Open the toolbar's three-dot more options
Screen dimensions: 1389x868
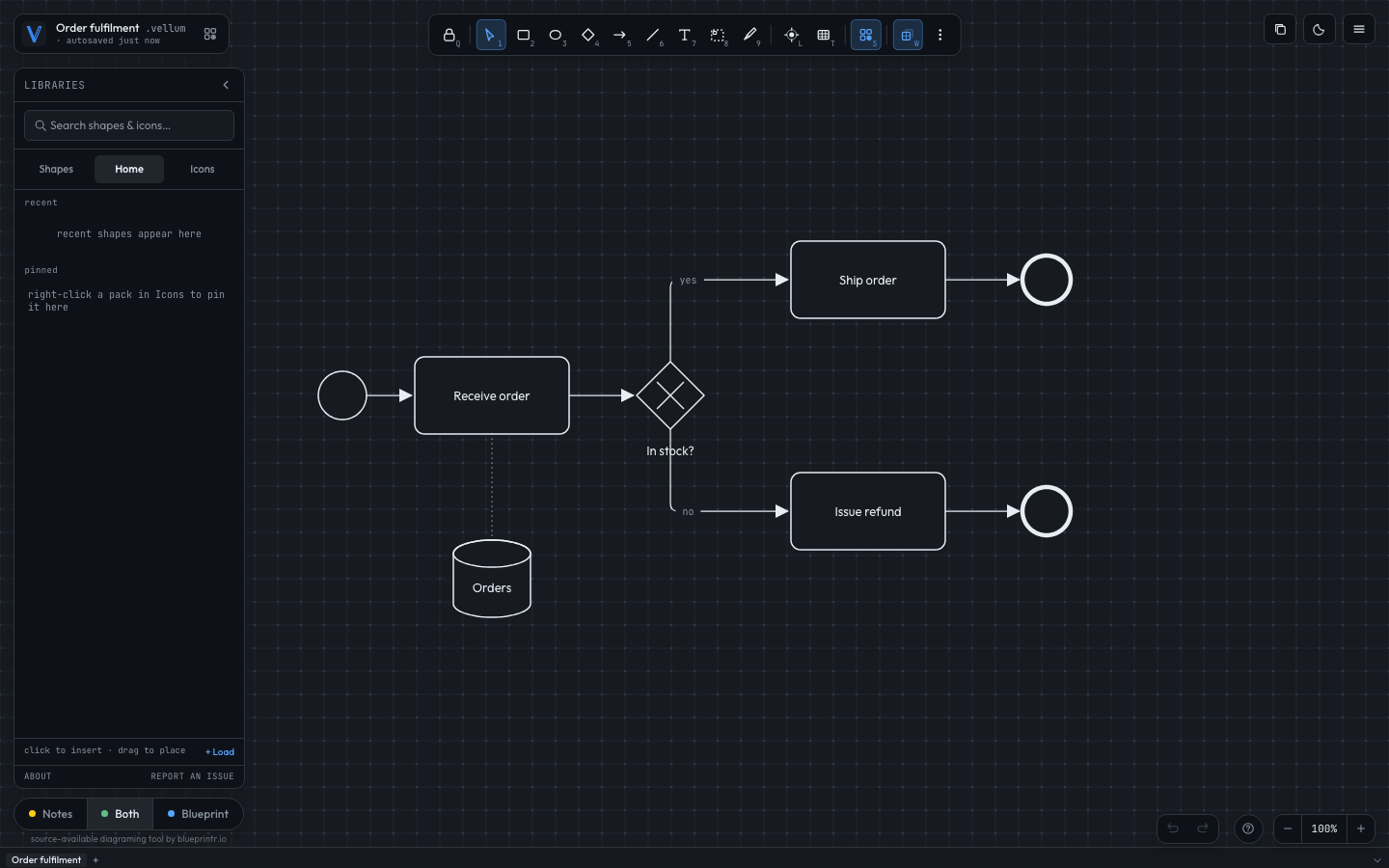[940, 36]
